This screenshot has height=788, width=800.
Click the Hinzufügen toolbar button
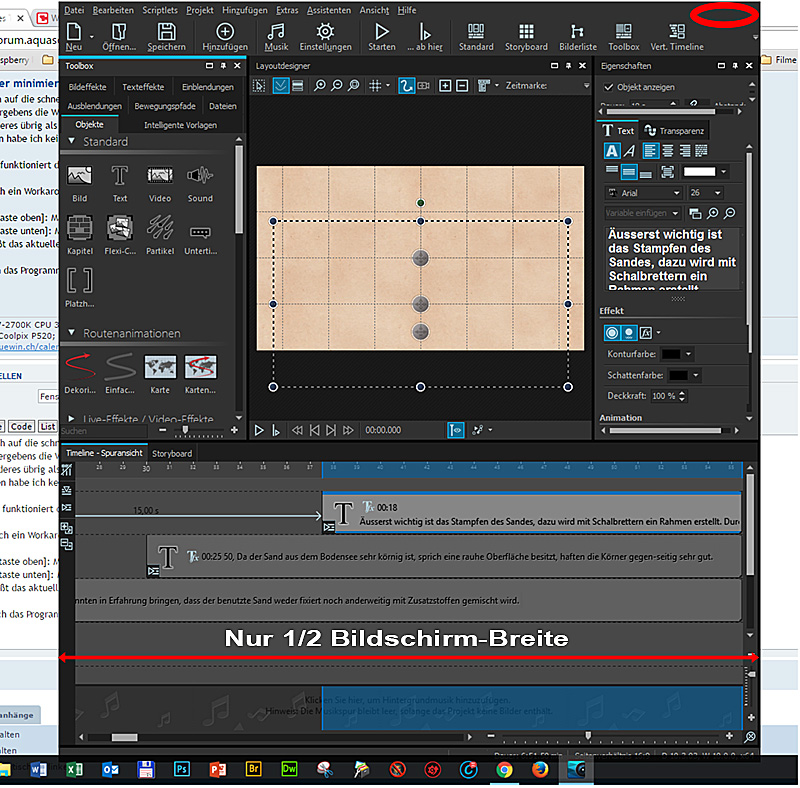225,37
